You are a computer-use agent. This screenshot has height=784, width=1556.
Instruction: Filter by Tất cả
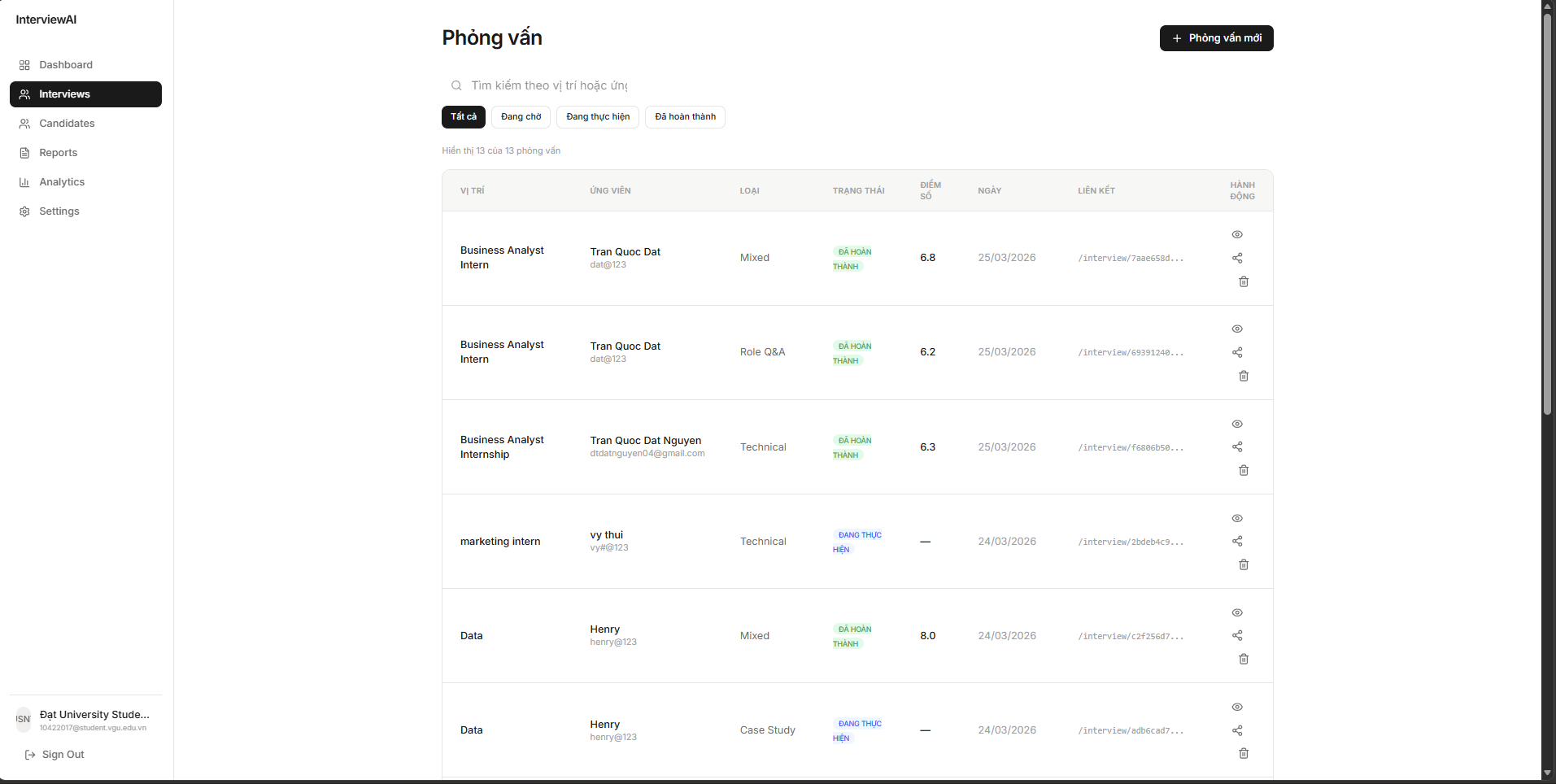464,117
